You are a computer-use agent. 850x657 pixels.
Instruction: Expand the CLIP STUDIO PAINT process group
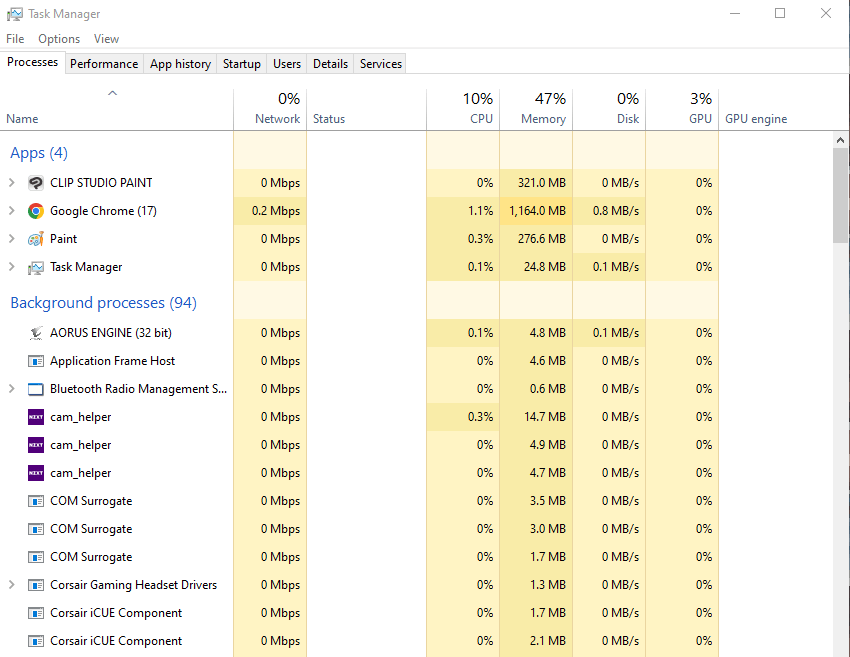11,183
